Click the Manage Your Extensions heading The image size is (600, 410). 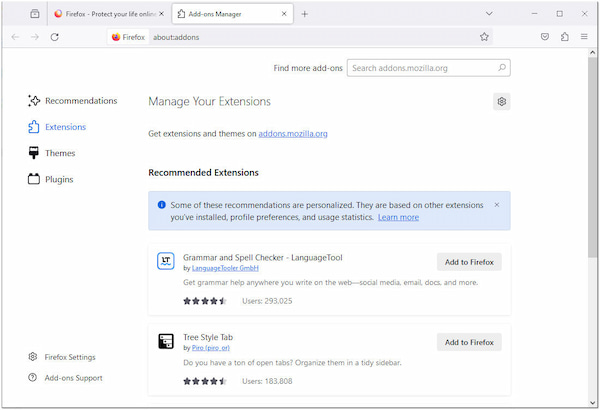point(209,101)
